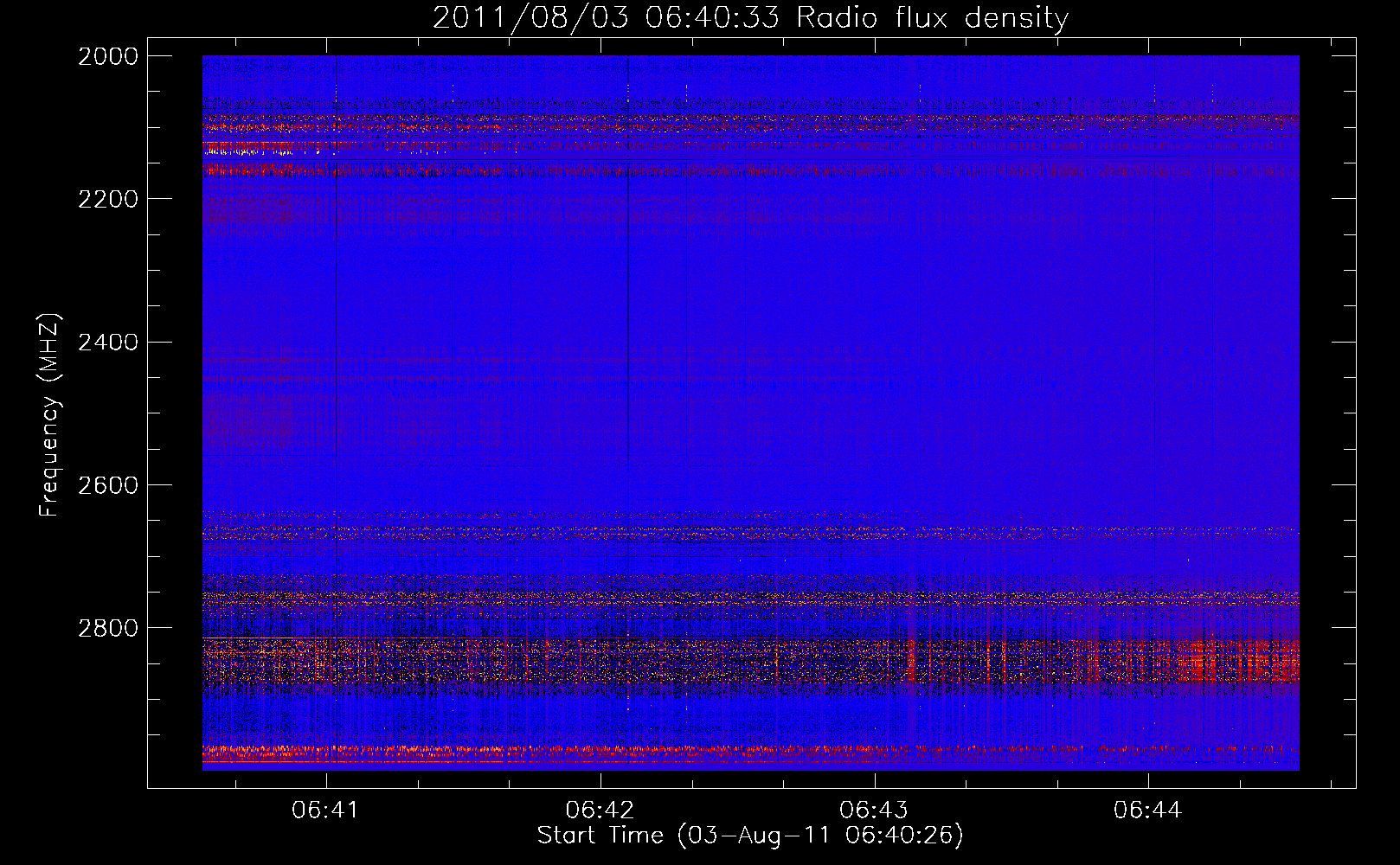Click the 06:43 time tick label
The image size is (1400, 865).
click(874, 811)
